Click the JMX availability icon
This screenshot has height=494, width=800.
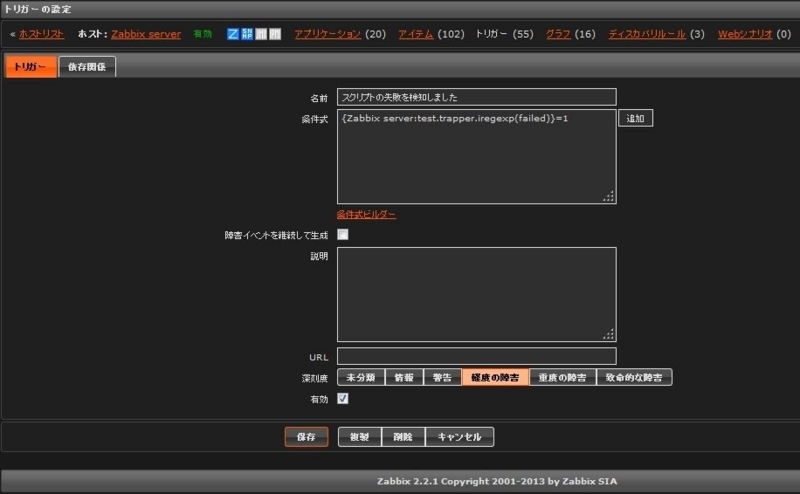point(261,34)
